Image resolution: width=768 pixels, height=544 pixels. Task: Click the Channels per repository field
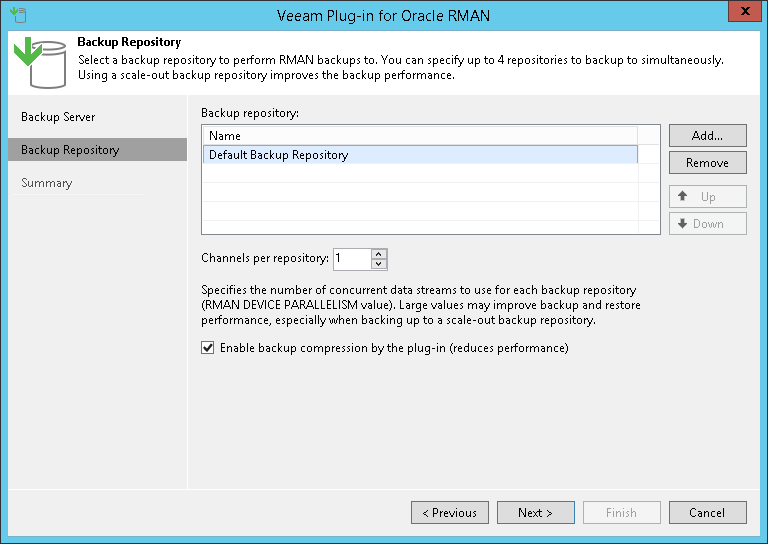point(352,259)
